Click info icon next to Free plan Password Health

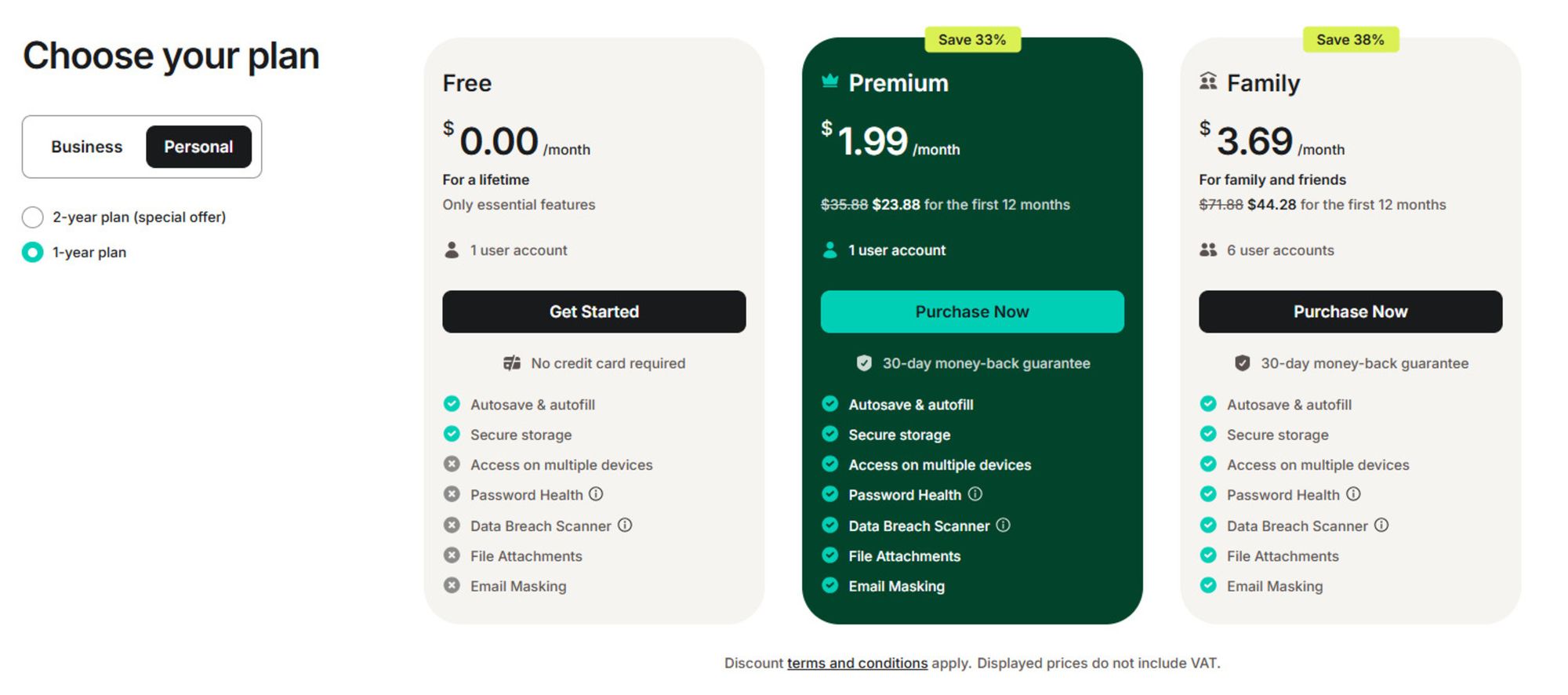click(596, 494)
